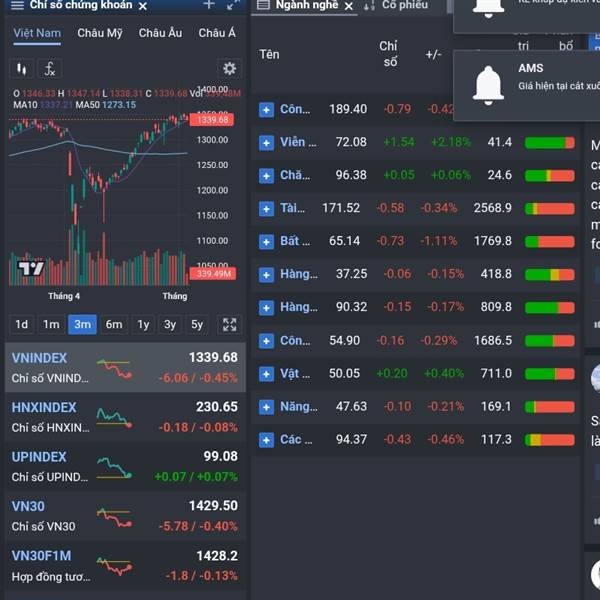Open the candlestick chart type selector
This screenshot has width=600, height=600.
click(x=21, y=69)
